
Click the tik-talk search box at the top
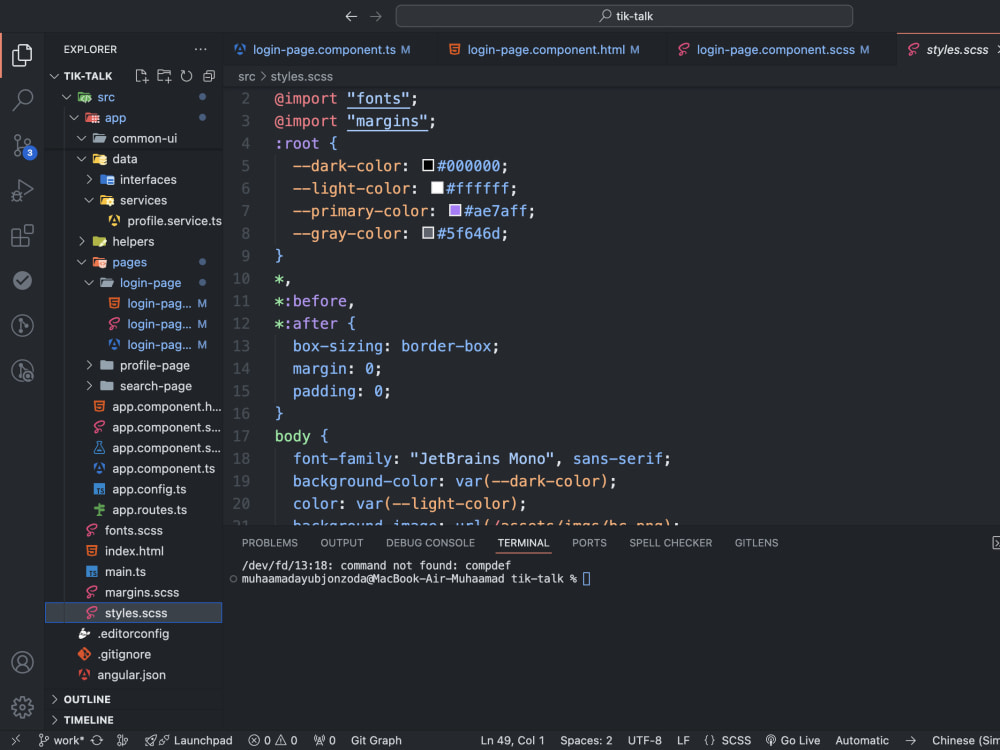click(623, 15)
